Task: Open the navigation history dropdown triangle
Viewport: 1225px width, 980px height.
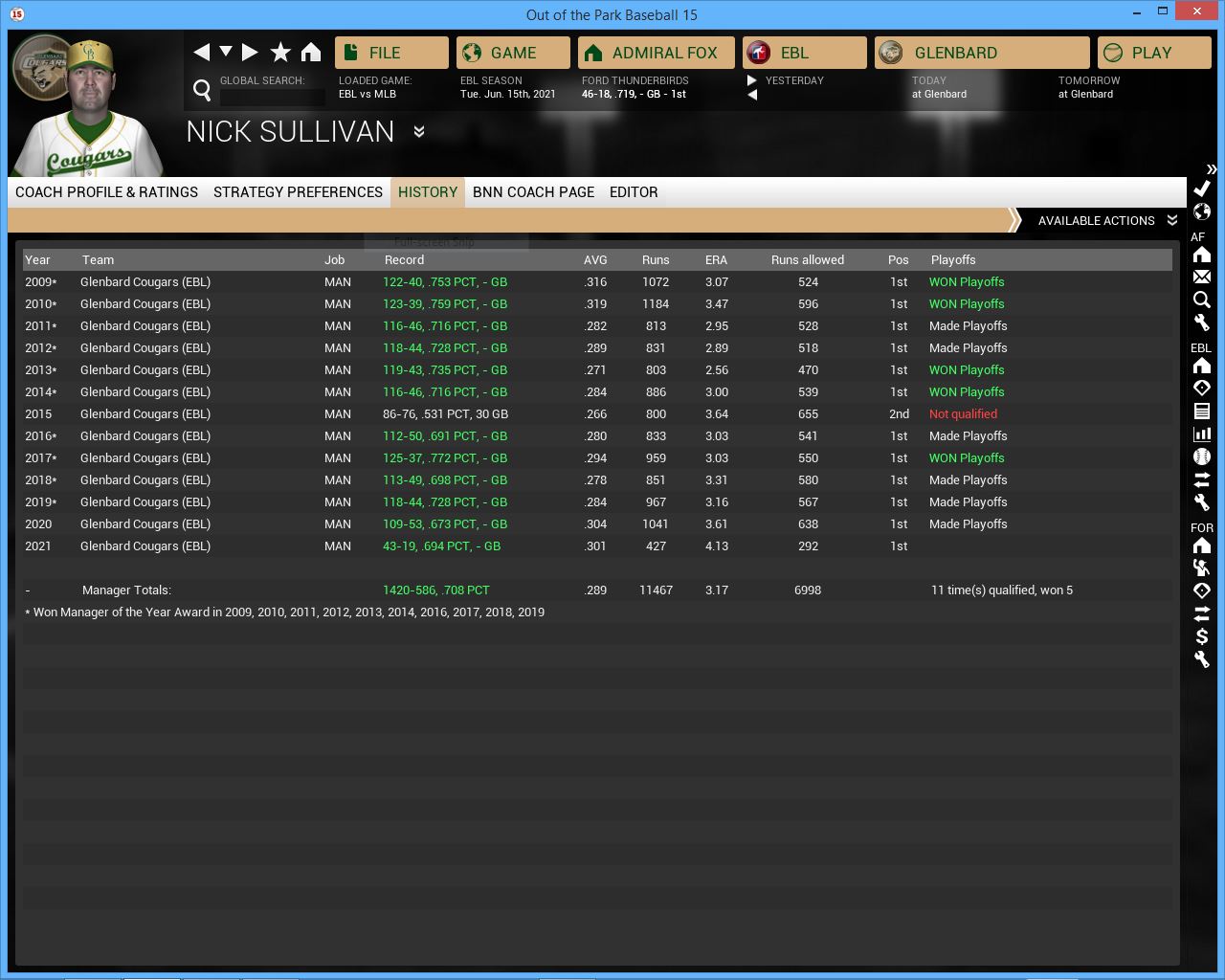Action: pos(226,51)
